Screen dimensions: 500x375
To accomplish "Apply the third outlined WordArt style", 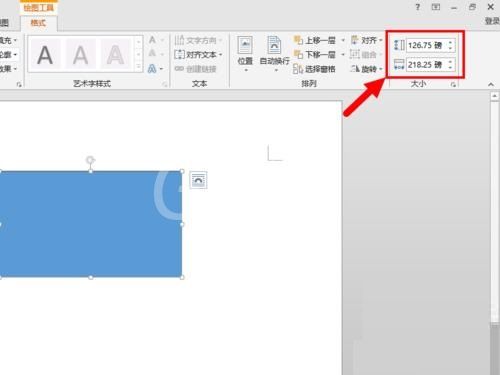I will (115, 54).
